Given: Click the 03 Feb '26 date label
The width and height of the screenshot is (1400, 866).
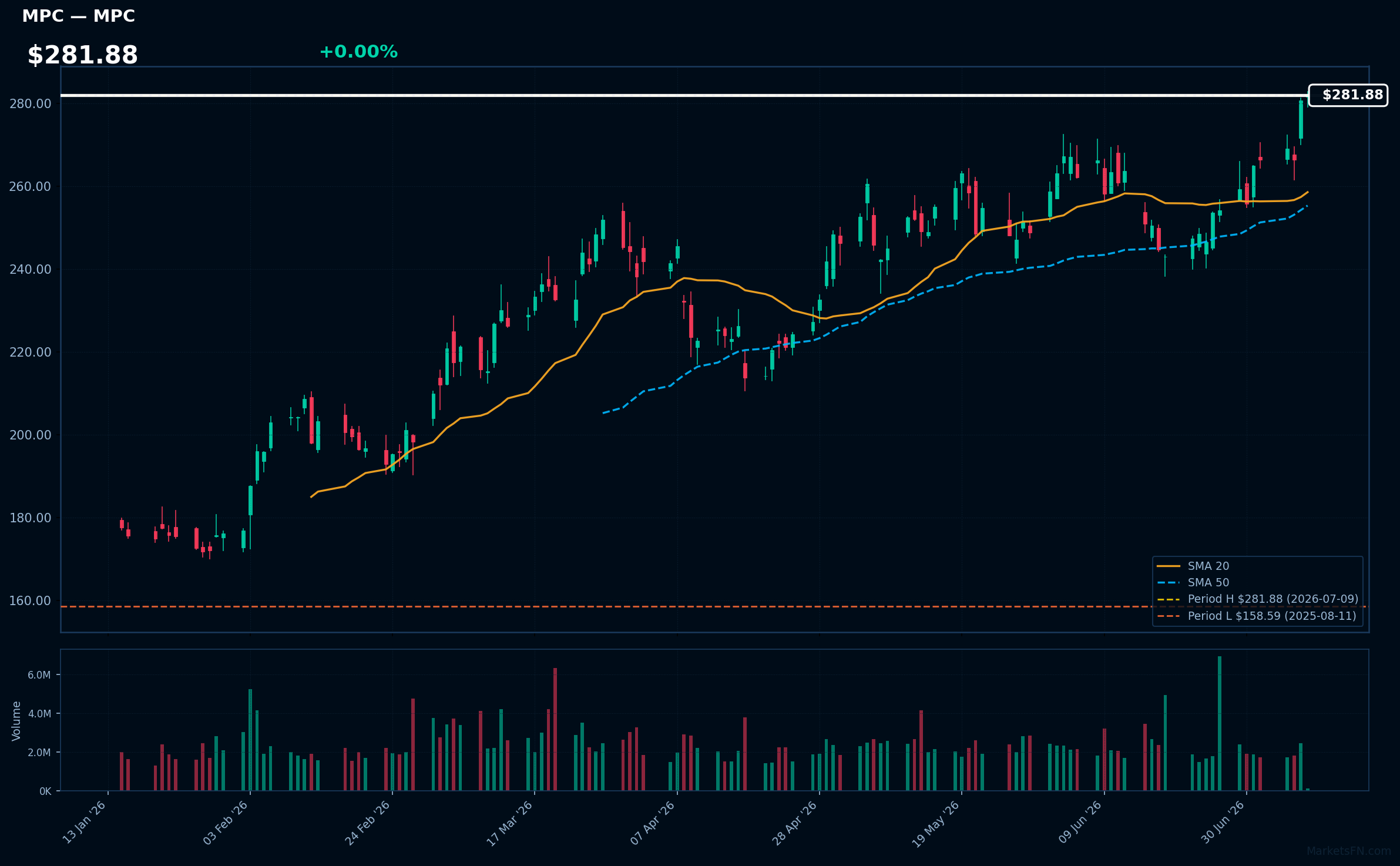Looking at the screenshot, I should 226,823.
